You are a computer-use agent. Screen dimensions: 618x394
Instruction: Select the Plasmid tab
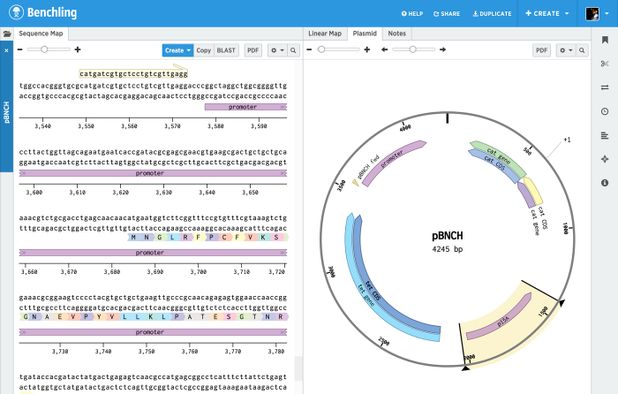point(365,33)
